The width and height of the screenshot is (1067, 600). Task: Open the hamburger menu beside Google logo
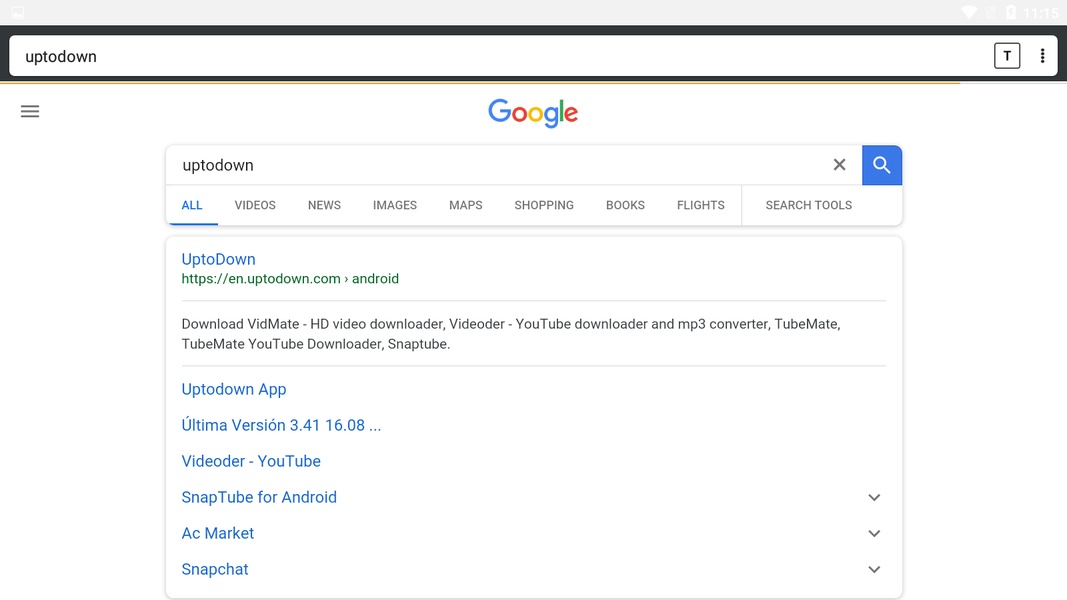click(30, 112)
